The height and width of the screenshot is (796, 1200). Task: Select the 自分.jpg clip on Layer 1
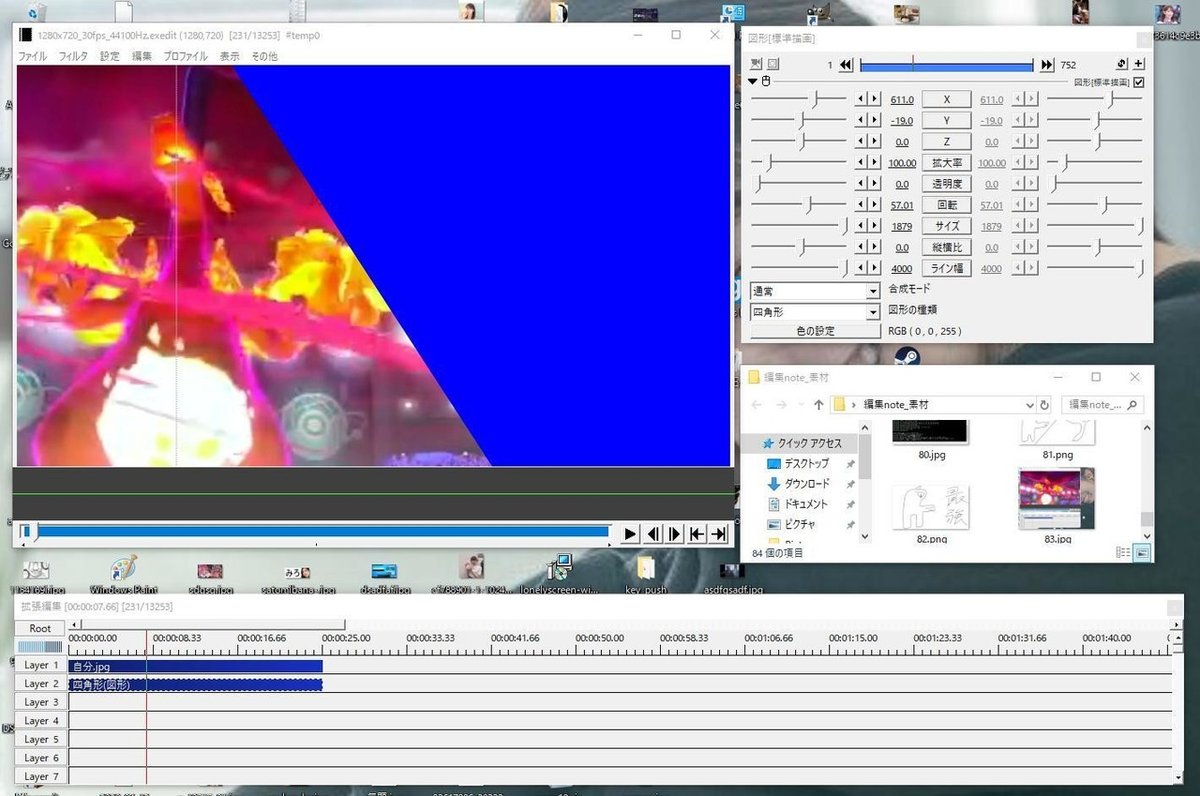[195, 666]
